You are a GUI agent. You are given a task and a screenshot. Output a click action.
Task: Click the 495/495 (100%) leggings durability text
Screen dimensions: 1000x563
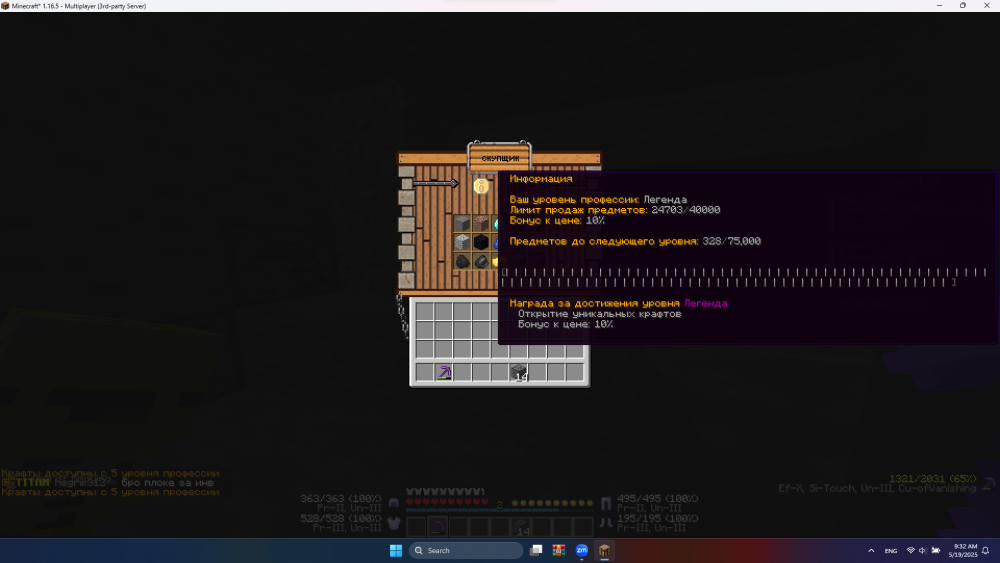tap(658, 499)
